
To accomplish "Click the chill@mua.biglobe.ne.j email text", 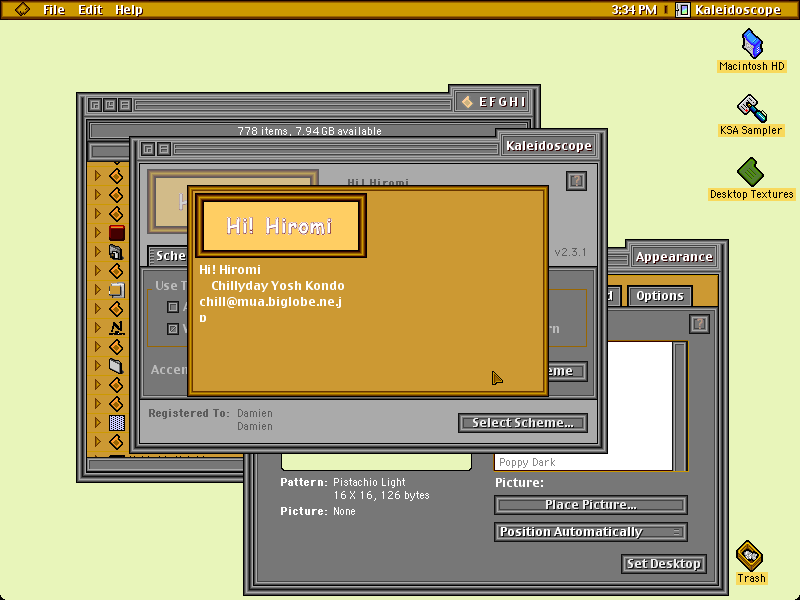I will 270,302.
